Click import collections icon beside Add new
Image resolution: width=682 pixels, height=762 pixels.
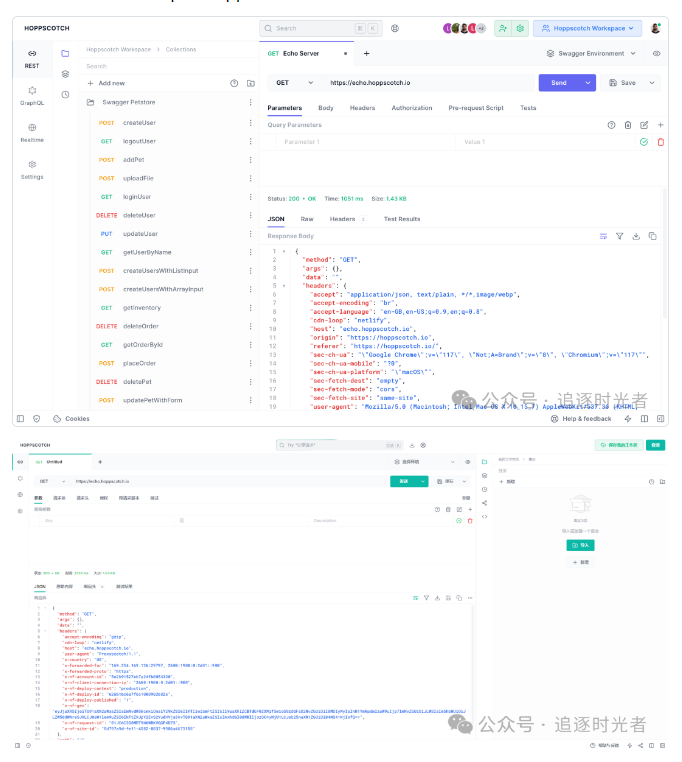[251, 83]
